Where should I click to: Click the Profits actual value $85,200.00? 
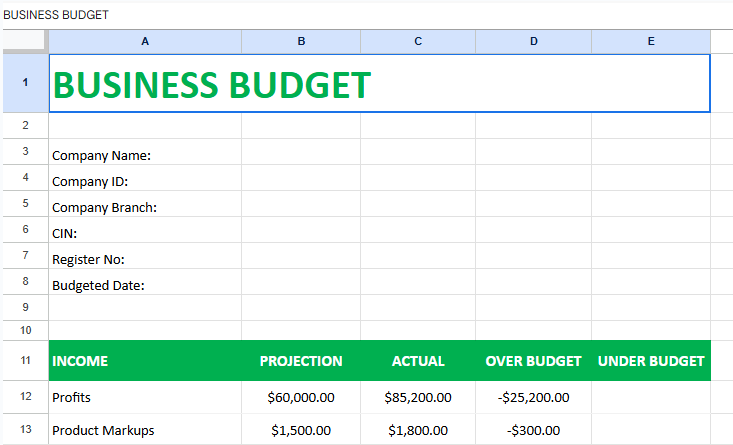click(x=418, y=397)
